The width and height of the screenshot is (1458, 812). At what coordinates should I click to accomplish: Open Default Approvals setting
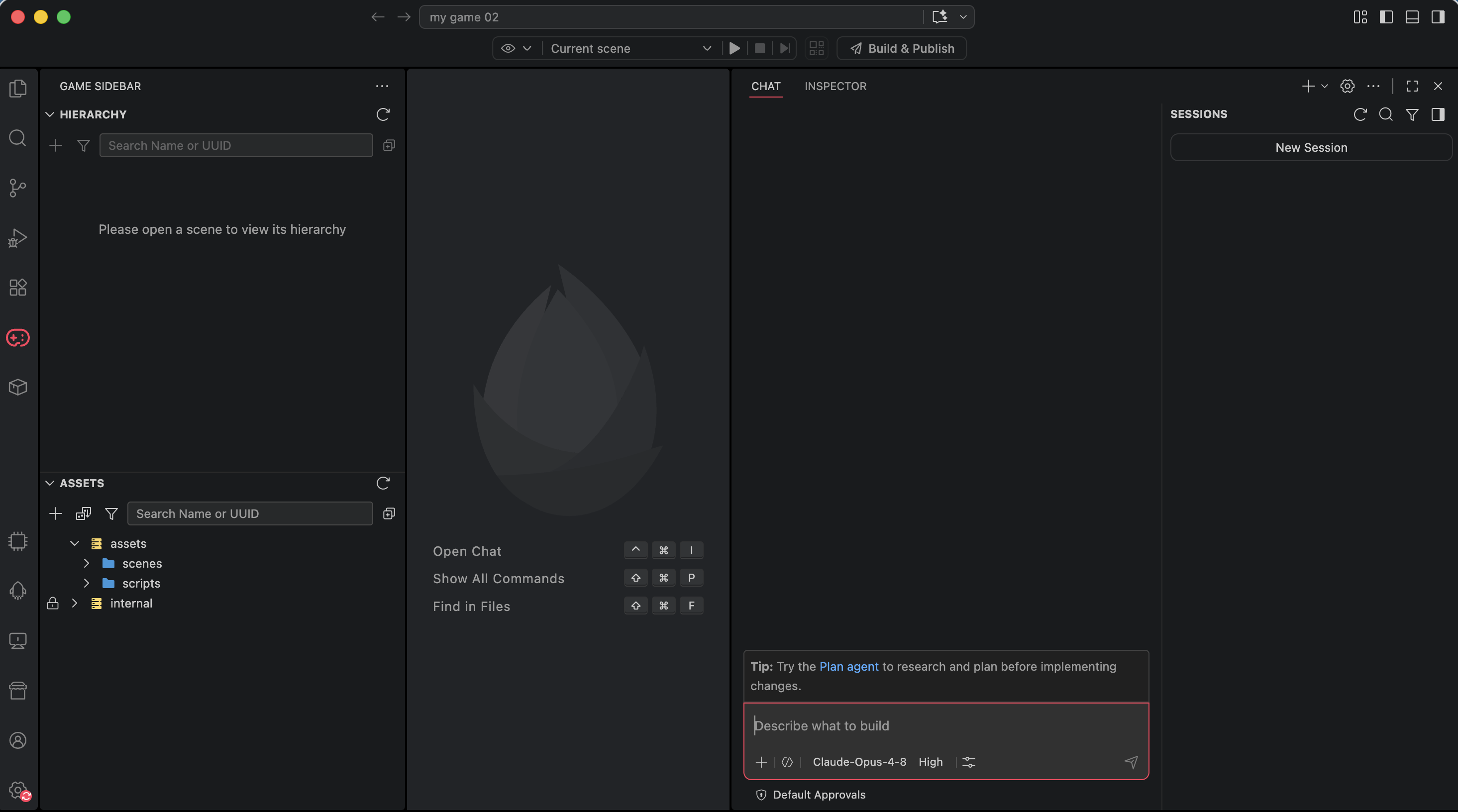tap(811, 795)
